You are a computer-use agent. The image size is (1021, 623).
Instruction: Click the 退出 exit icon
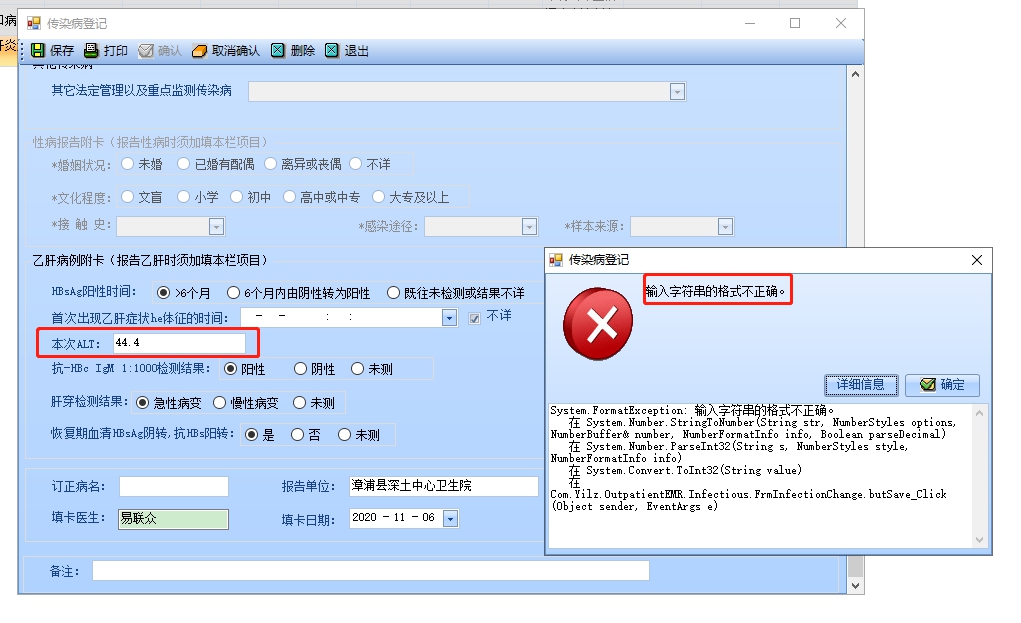click(332, 50)
